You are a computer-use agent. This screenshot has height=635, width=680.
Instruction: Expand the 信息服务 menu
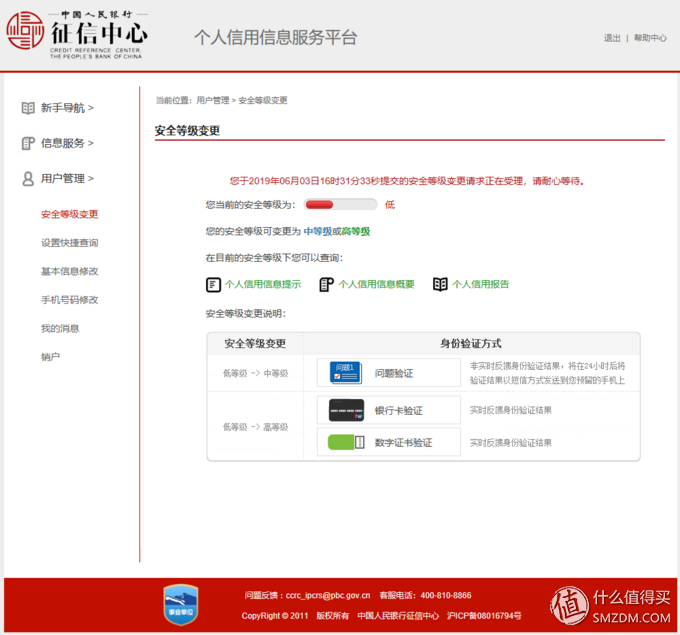(67, 143)
